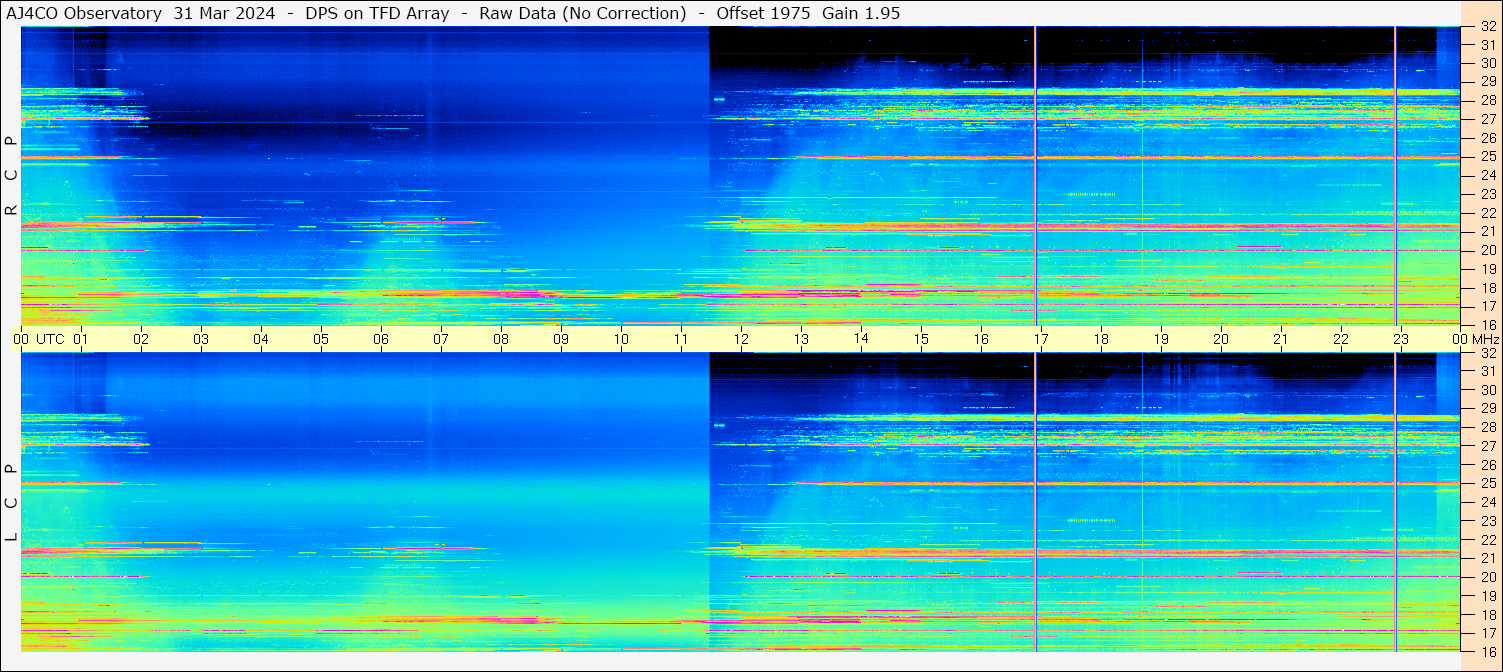Select the 03 hour tick label

point(201,339)
